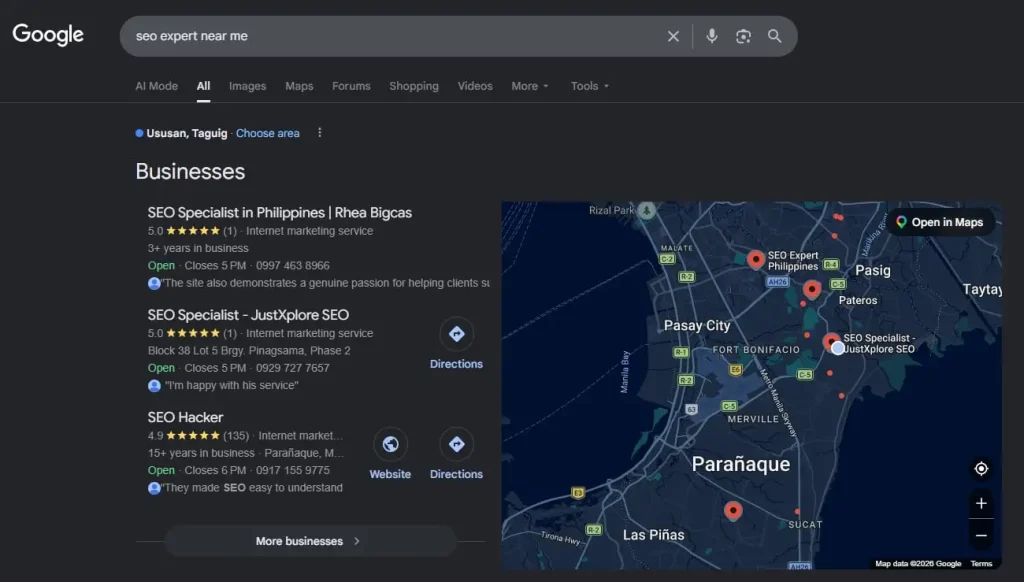This screenshot has height=582, width=1024.
Task: Switch to AI Mode tab
Action: click(x=156, y=86)
